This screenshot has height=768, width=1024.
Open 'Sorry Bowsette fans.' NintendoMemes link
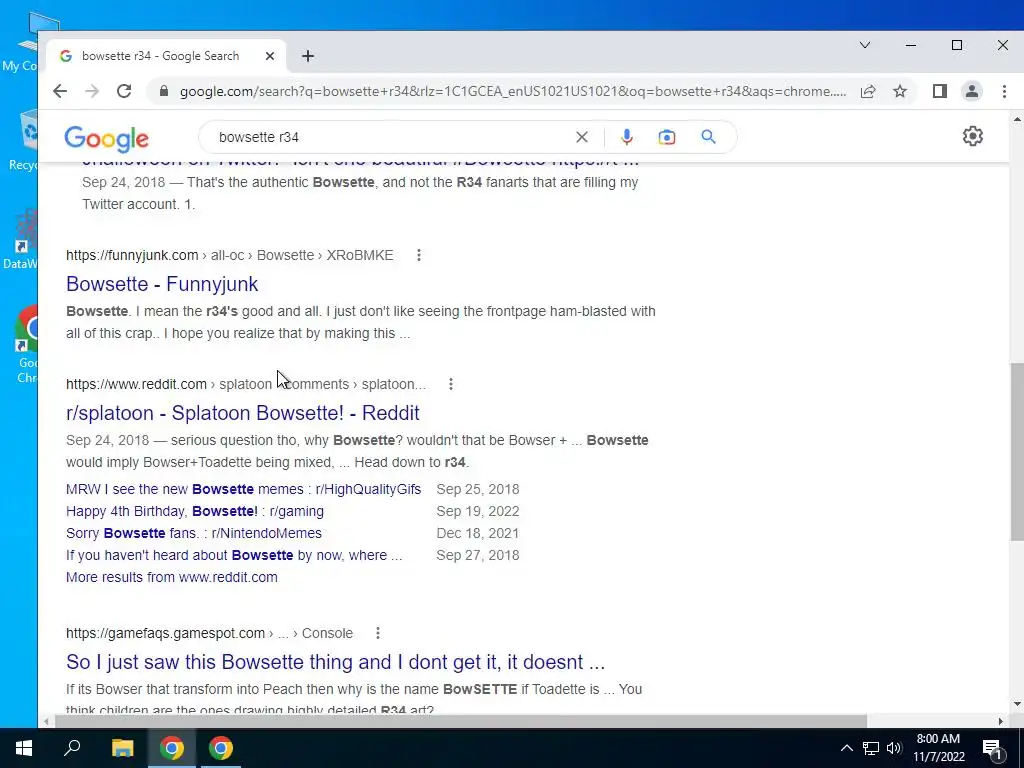[193, 533]
